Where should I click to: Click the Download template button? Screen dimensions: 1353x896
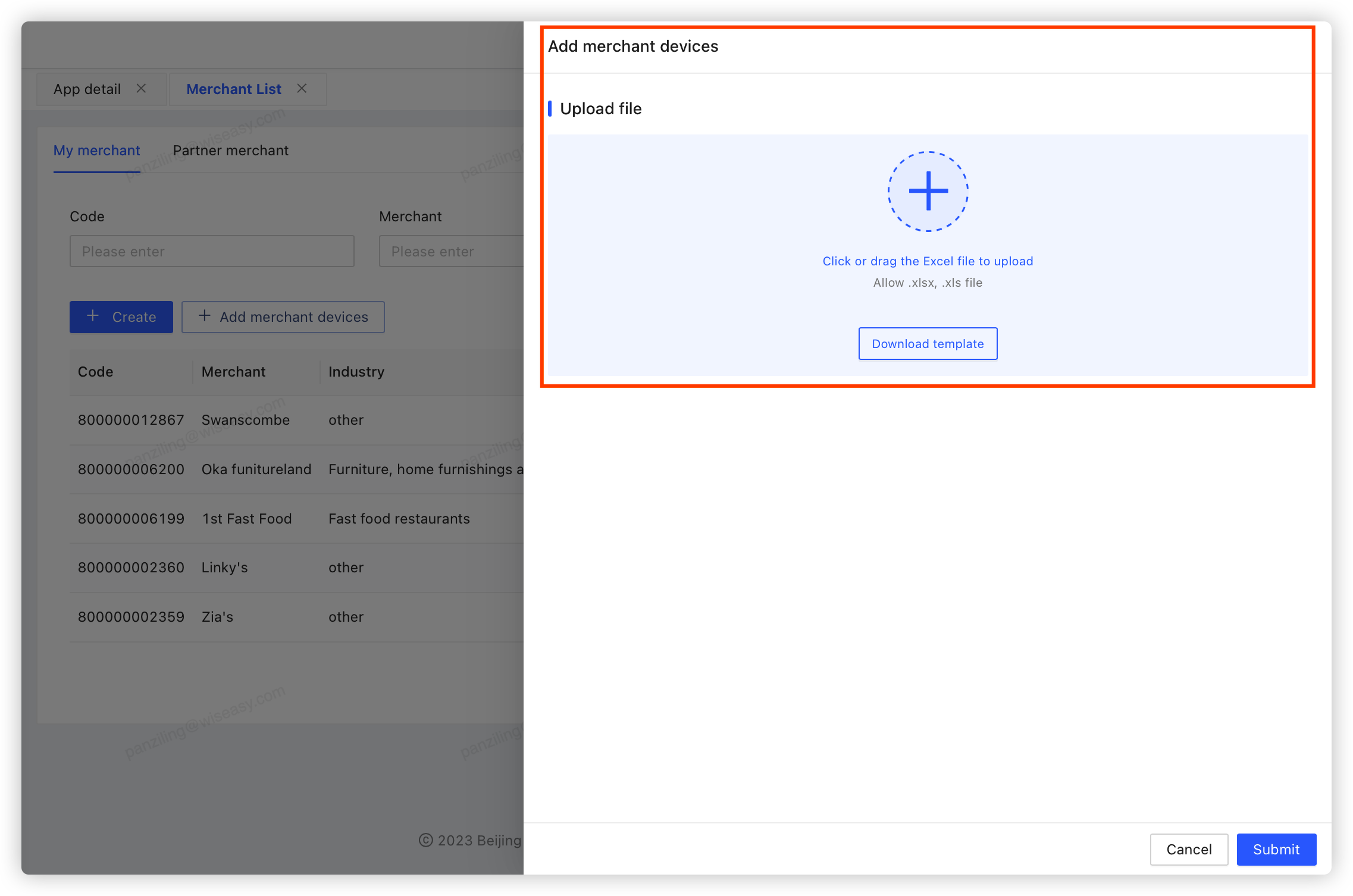coord(928,344)
